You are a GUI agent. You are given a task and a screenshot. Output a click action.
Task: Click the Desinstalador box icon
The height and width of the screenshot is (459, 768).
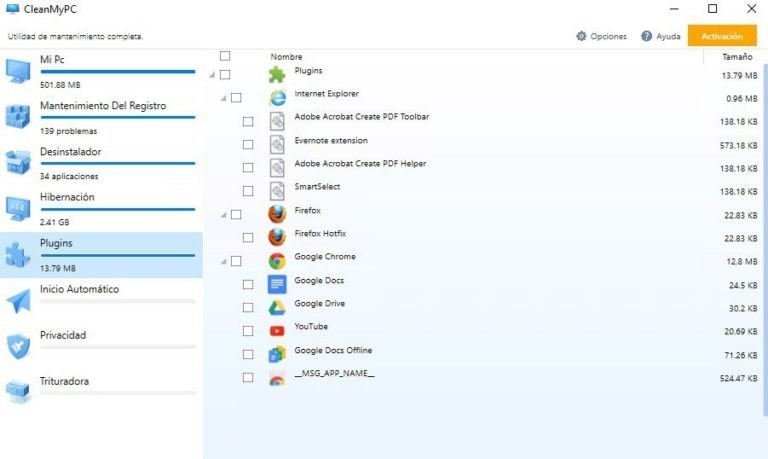point(18,162)
